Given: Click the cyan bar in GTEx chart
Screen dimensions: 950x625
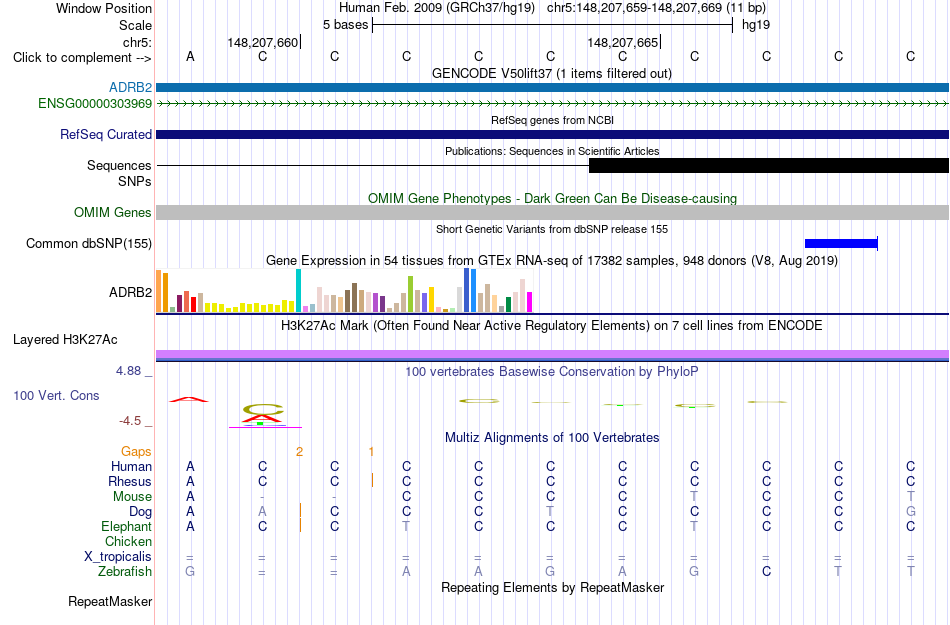Looking at the screenshot, I should [298, 291].
